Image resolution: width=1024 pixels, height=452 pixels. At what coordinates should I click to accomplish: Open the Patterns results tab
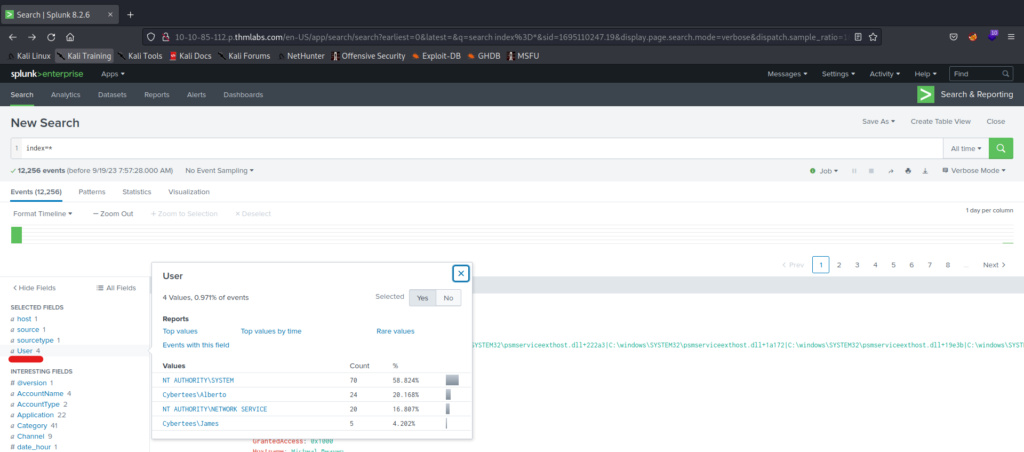tap(91, 192)
